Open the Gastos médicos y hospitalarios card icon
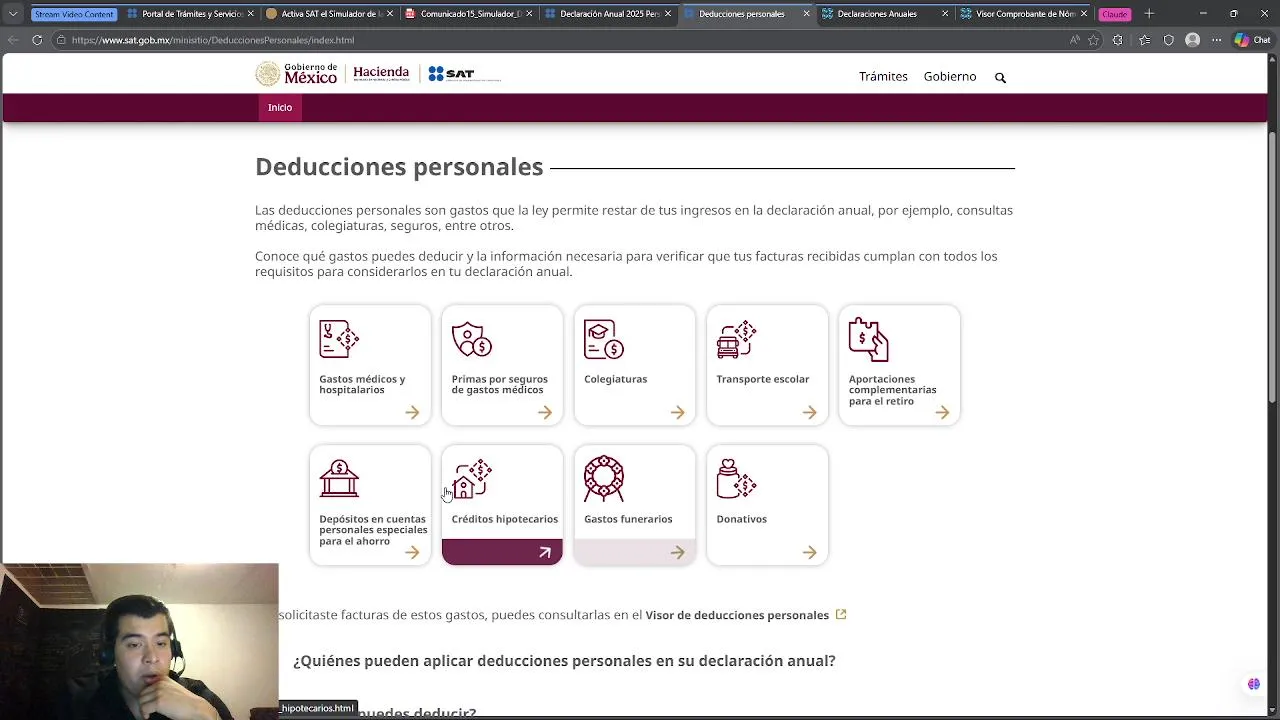This screenshot has height=720, width=1280. (339, 340)
